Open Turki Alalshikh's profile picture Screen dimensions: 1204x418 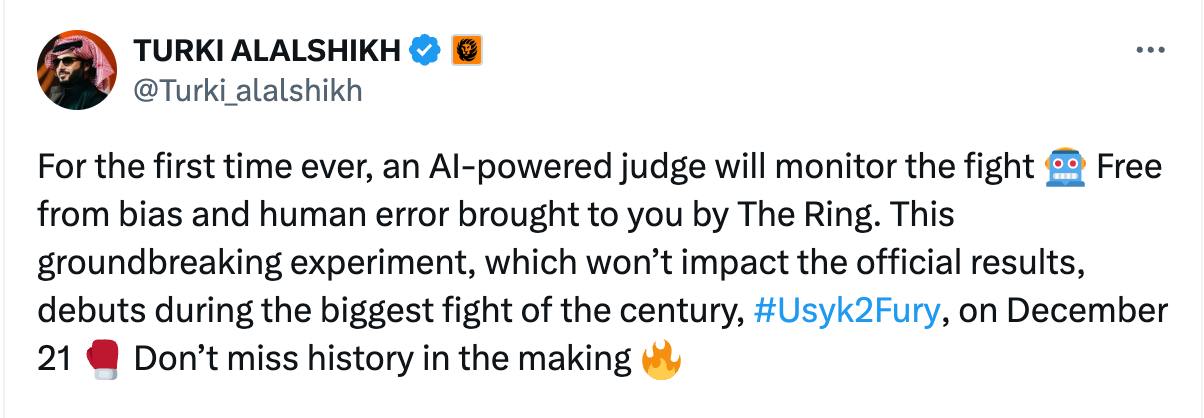pyautogui.click(x=78, y=68)
